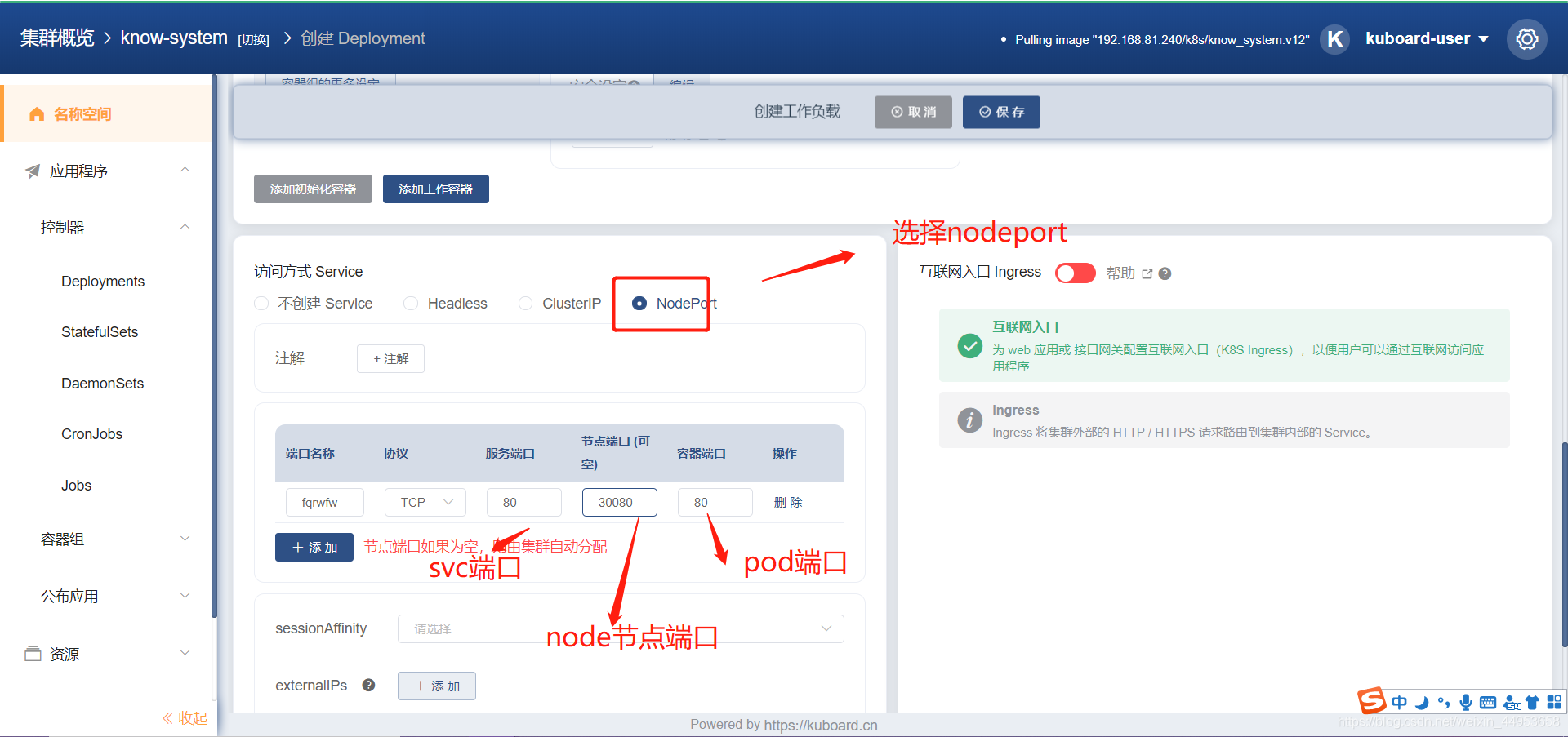The width and height of the screenshot is (1568, 737).
Task: Expand the 容器组 sidebar group
Action: pyautogui.click(x=185, y=539)
